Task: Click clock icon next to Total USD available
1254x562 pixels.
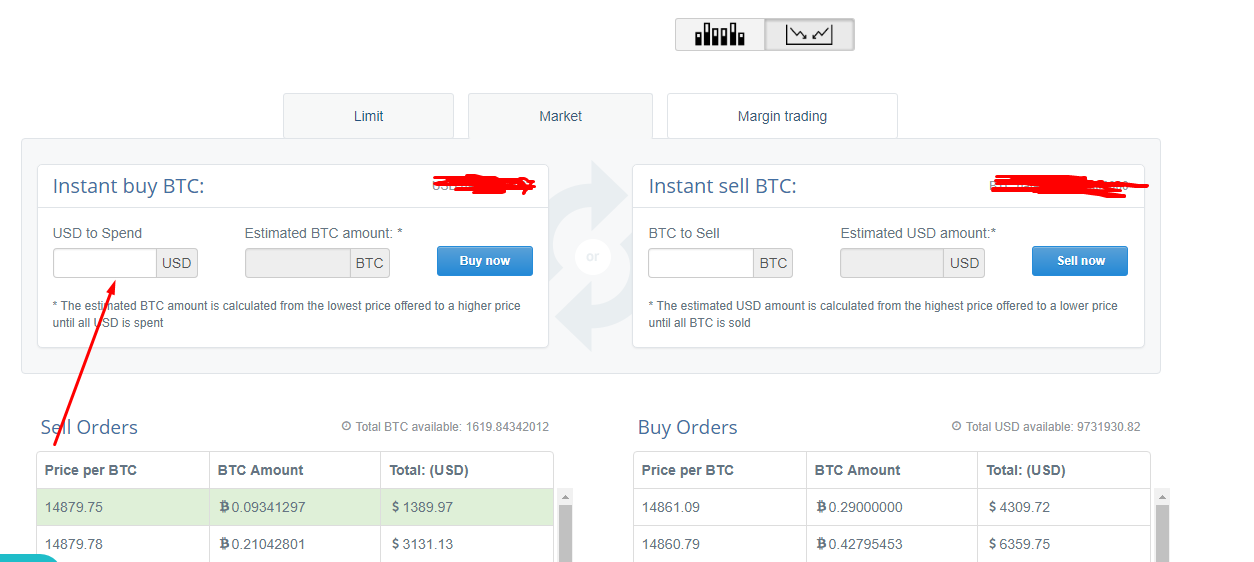Action: pos(957,426)
